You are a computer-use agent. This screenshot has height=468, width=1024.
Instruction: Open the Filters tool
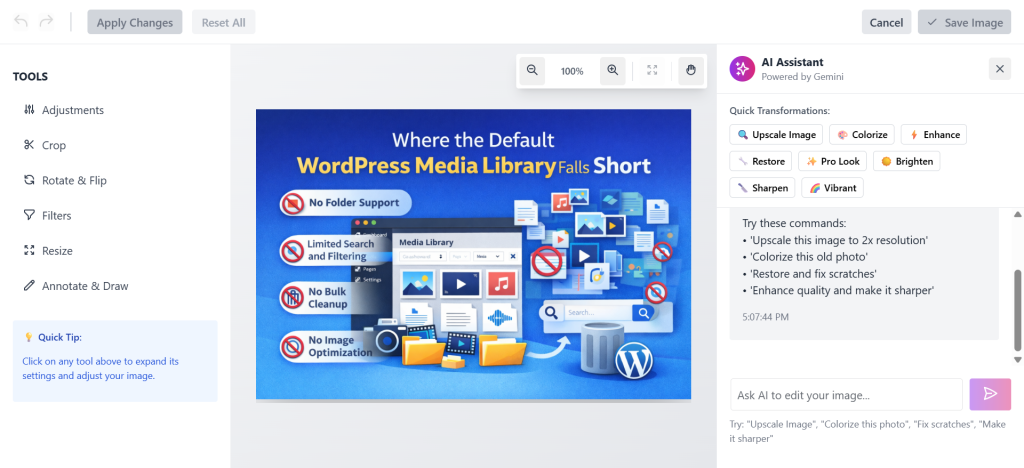(56, 215)
